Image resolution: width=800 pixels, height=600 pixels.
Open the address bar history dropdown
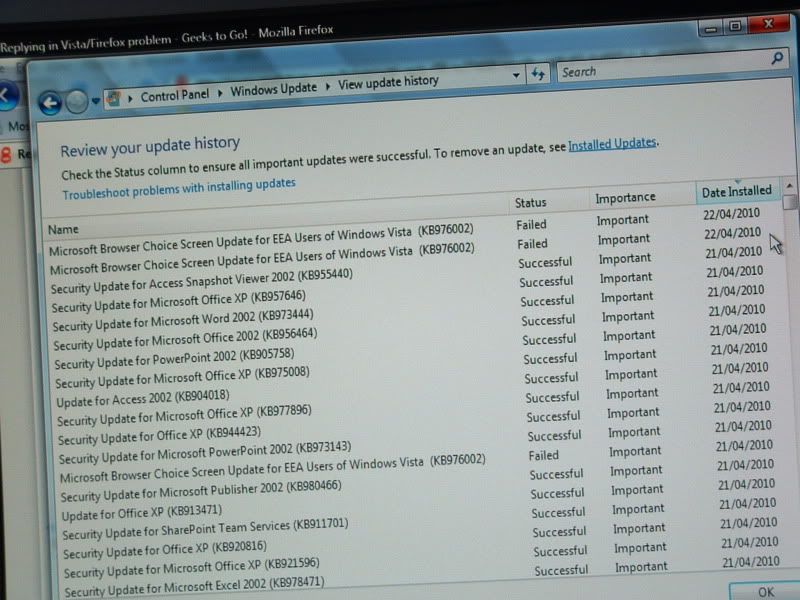click(516, 76)
